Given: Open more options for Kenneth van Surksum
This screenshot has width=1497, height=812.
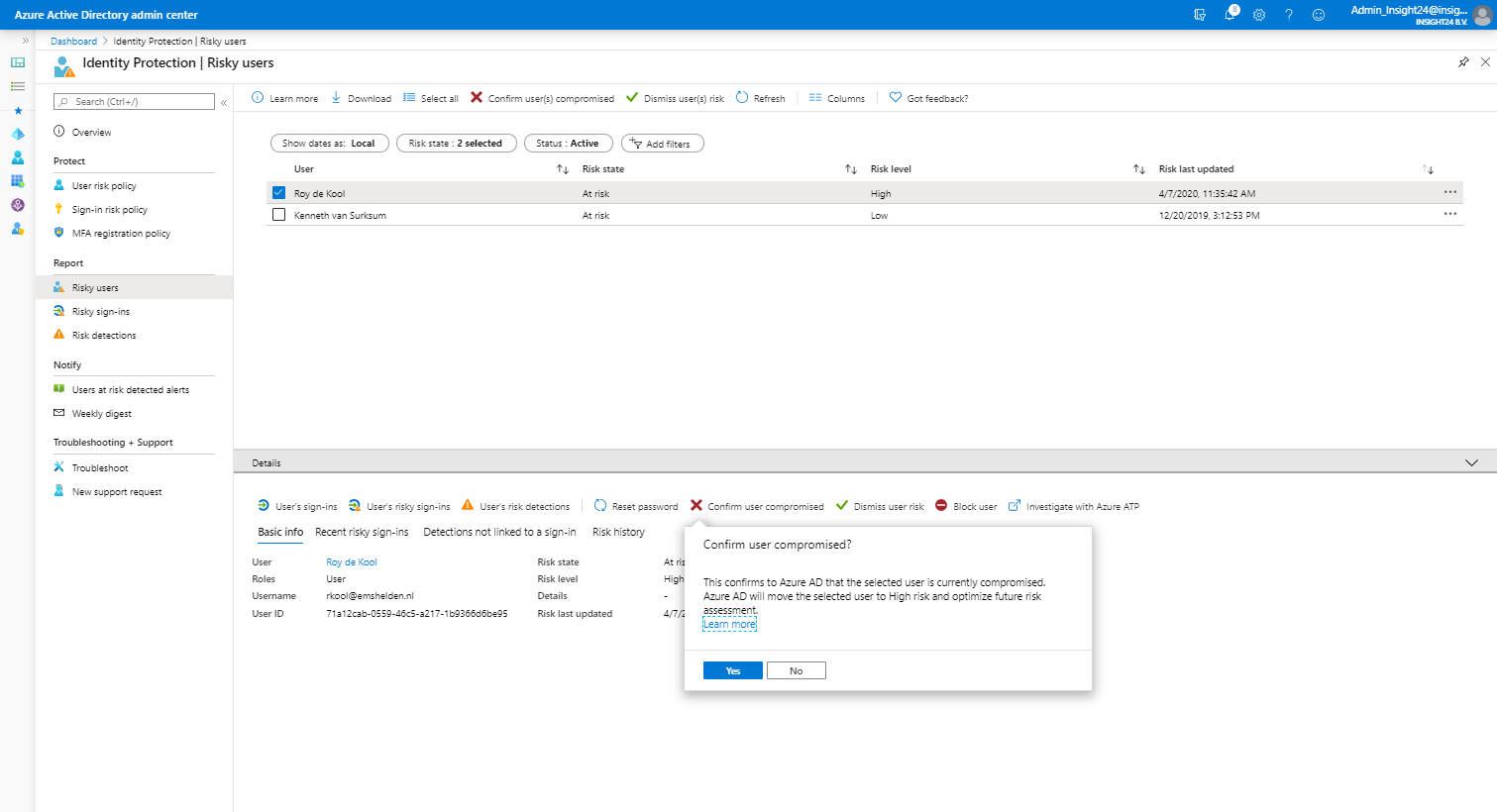Looking at the screenshot, I should pos(1450,214).
